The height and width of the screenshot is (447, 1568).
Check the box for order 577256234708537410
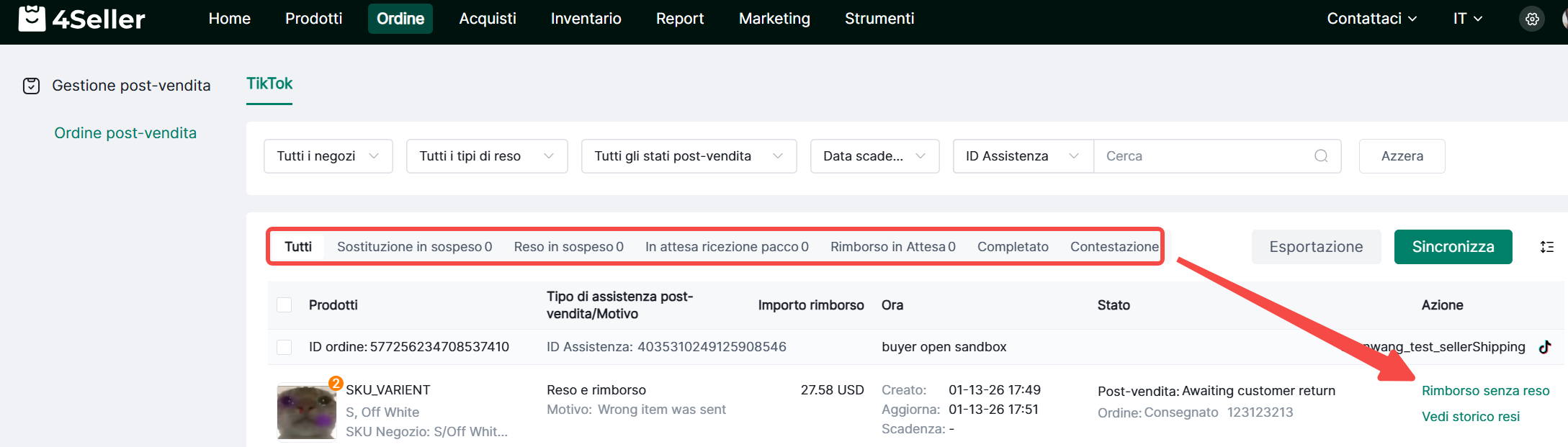(x=285, y=347)
